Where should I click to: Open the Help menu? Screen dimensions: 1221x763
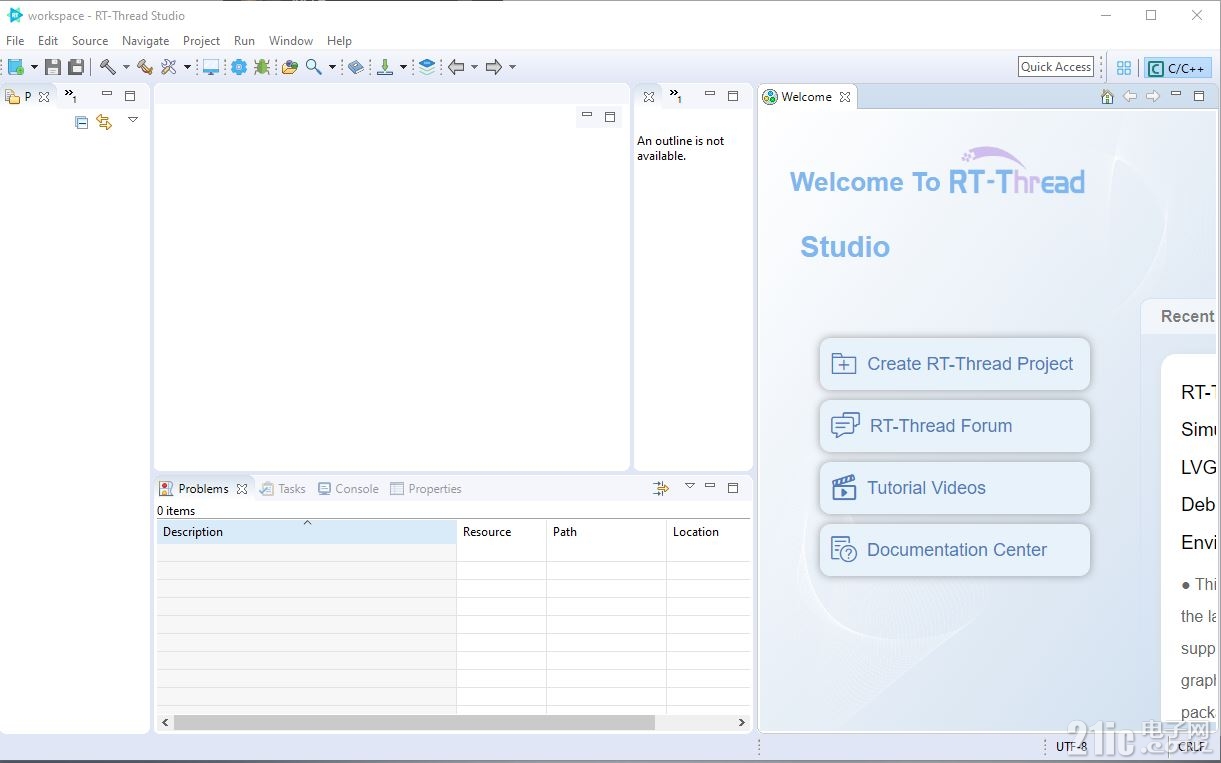pos(339,41)
